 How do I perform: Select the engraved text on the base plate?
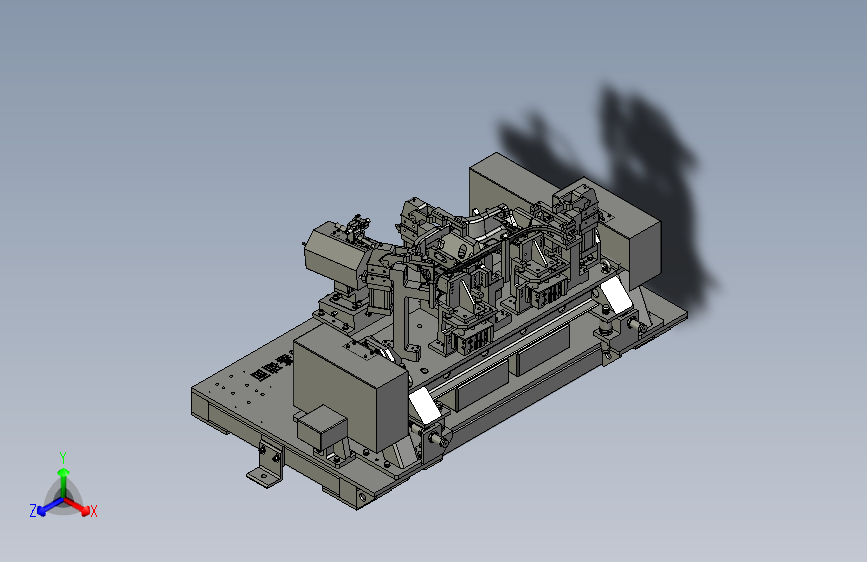271,366
